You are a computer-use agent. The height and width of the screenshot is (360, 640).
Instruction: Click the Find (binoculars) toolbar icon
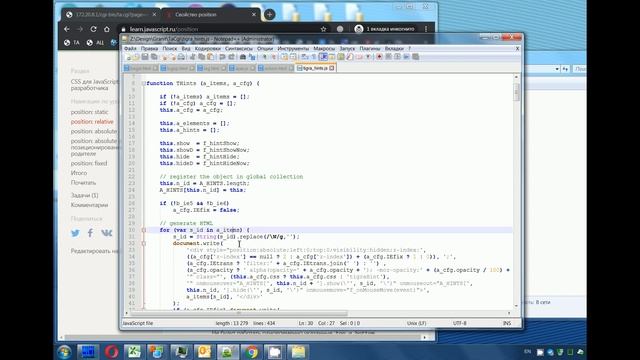[243, 57]
